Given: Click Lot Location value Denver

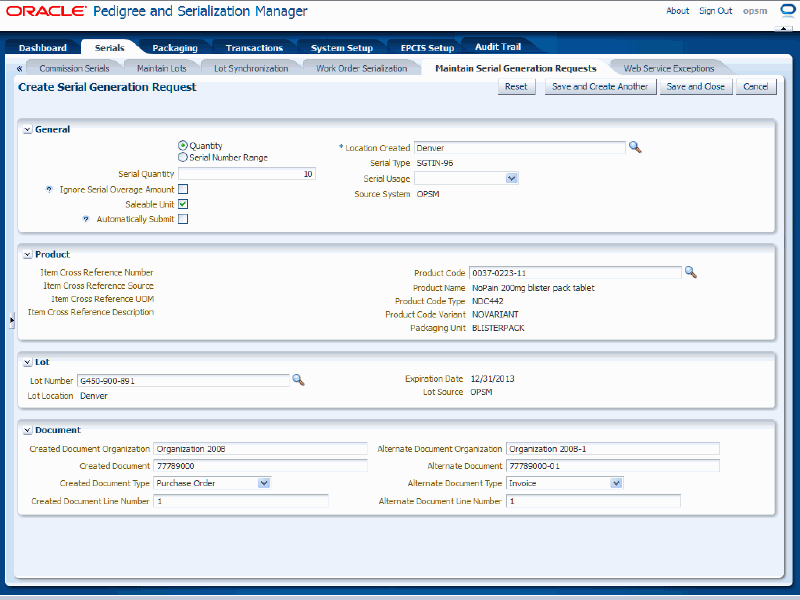Looking at the screenshot, I should 94,396.
